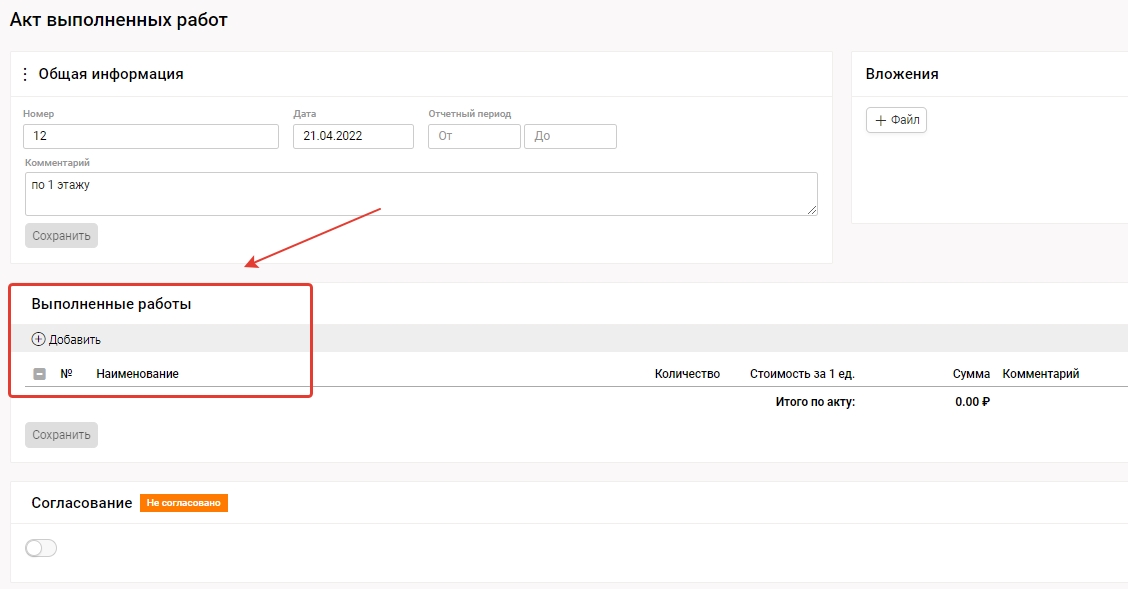Image resolution: width=1128 pixels, height=589 pixels.
Task: Click the Номер field containing 12
Action: 151,136
